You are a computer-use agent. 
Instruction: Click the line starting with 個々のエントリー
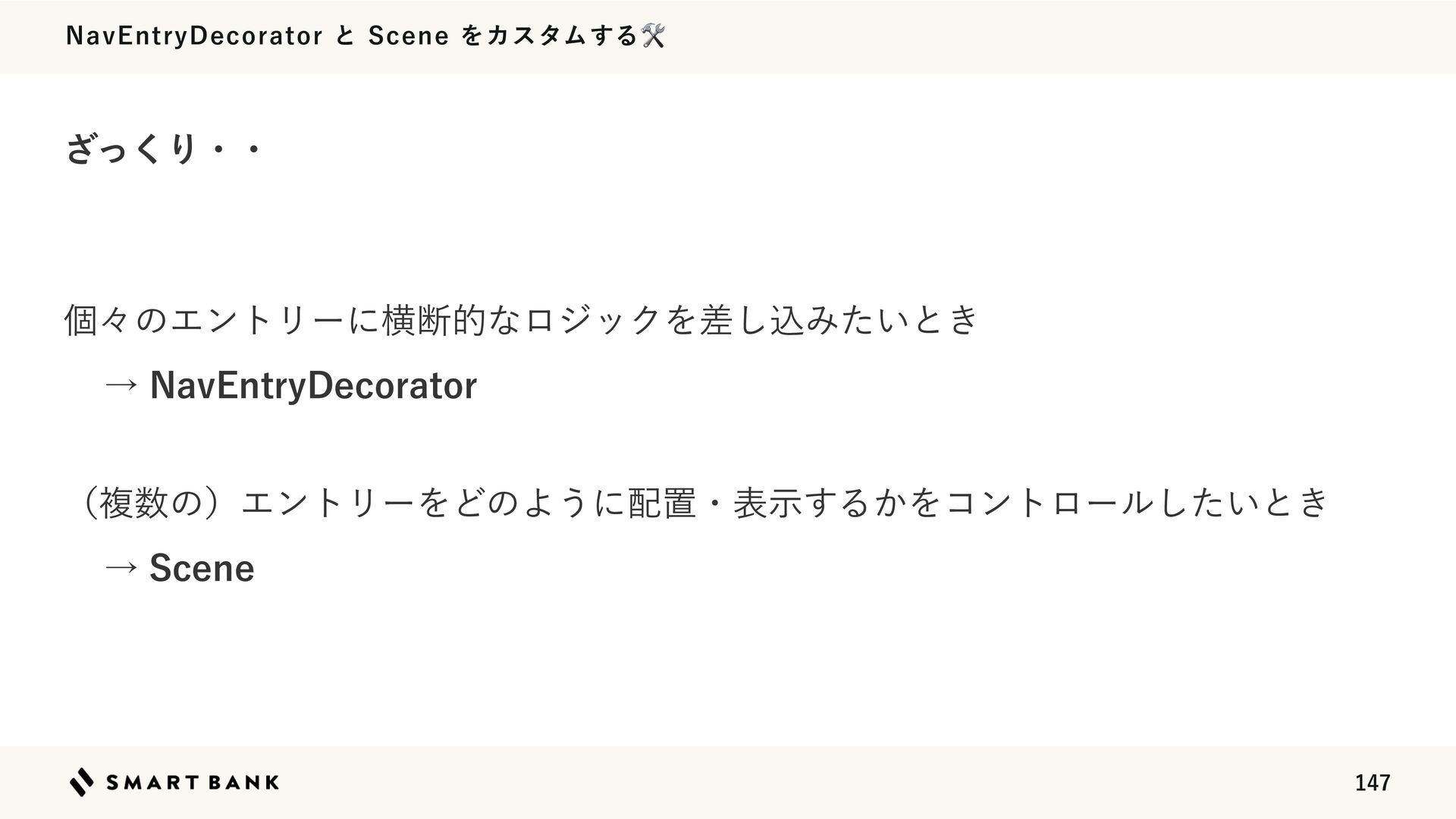pos(522,319)
